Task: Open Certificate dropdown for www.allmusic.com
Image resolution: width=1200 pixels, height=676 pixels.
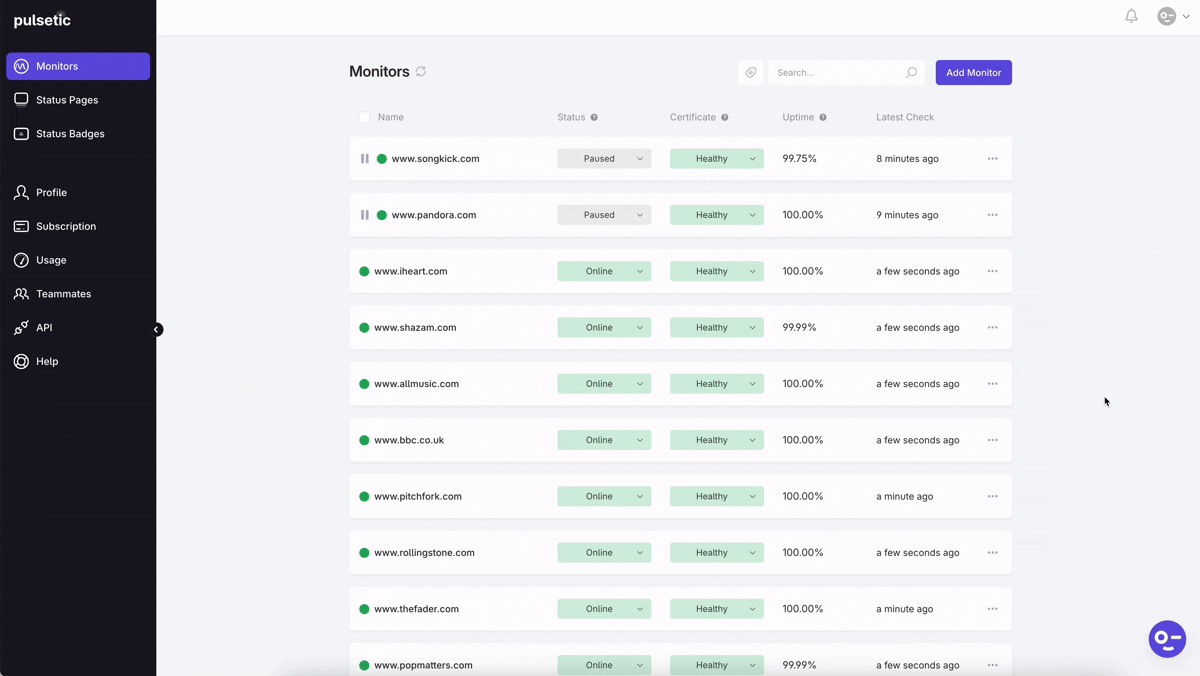Action: pyautogui.click(x=717, y=384)
